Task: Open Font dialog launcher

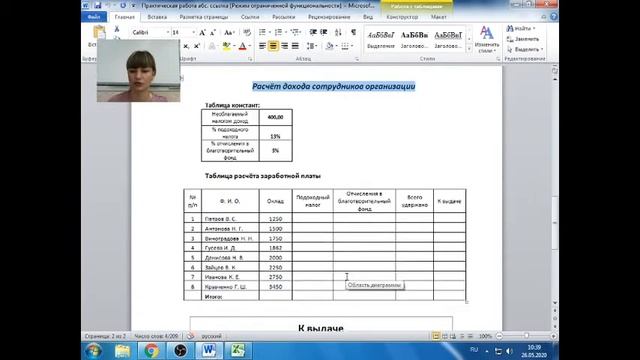Action: pos(250,59)
